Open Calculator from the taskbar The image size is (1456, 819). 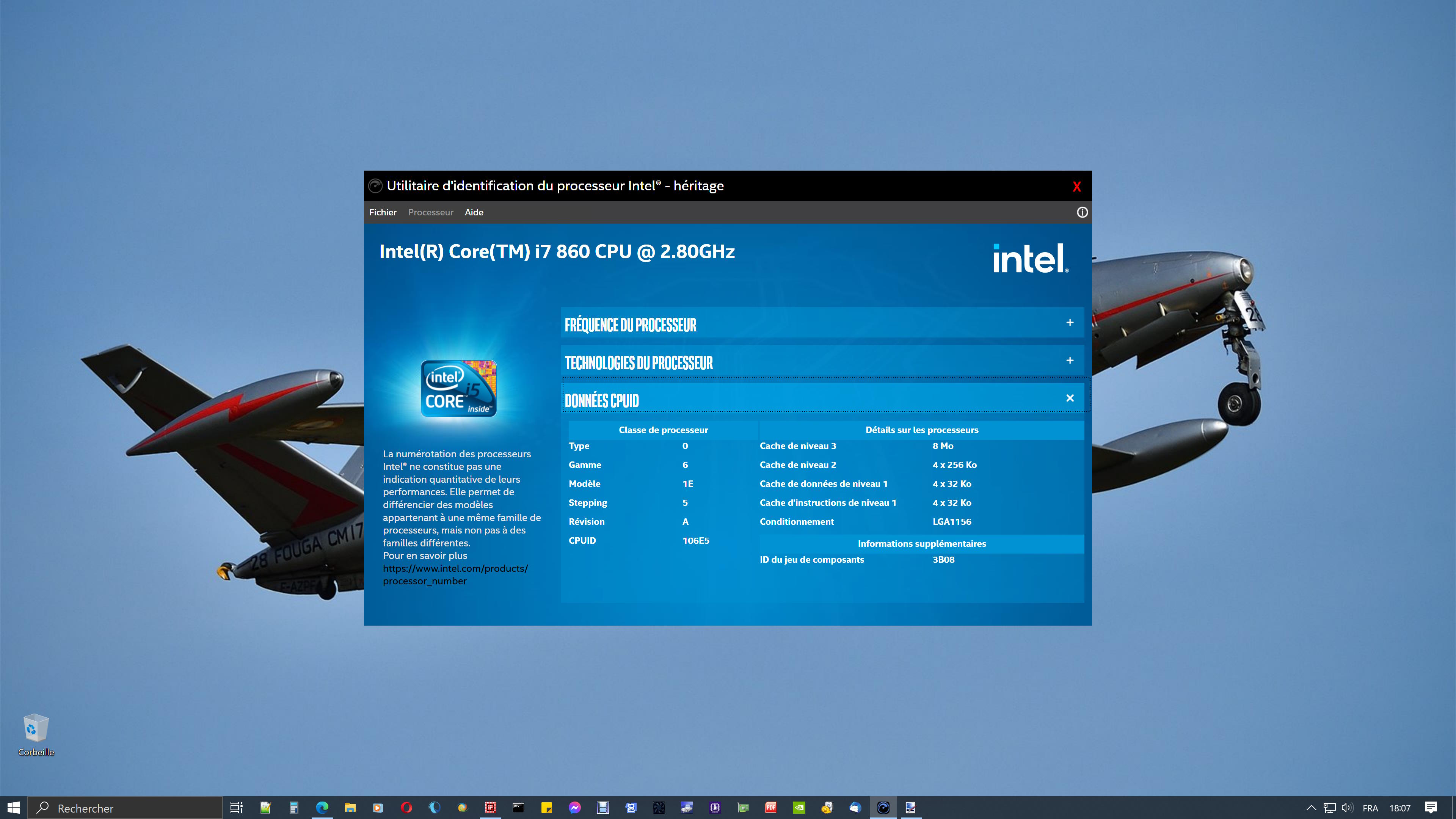(293, 808)
